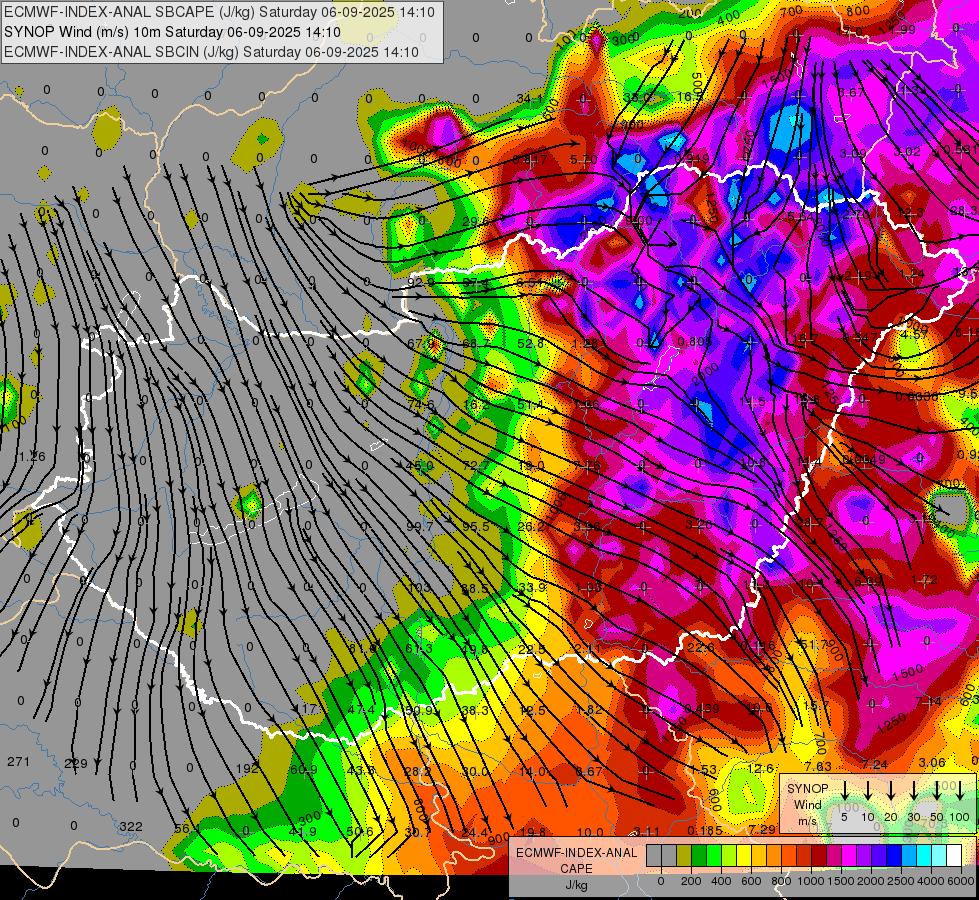Click the '50.6' value on the map
The height and width of the screenshot is (900, 979).
[360, 831]
